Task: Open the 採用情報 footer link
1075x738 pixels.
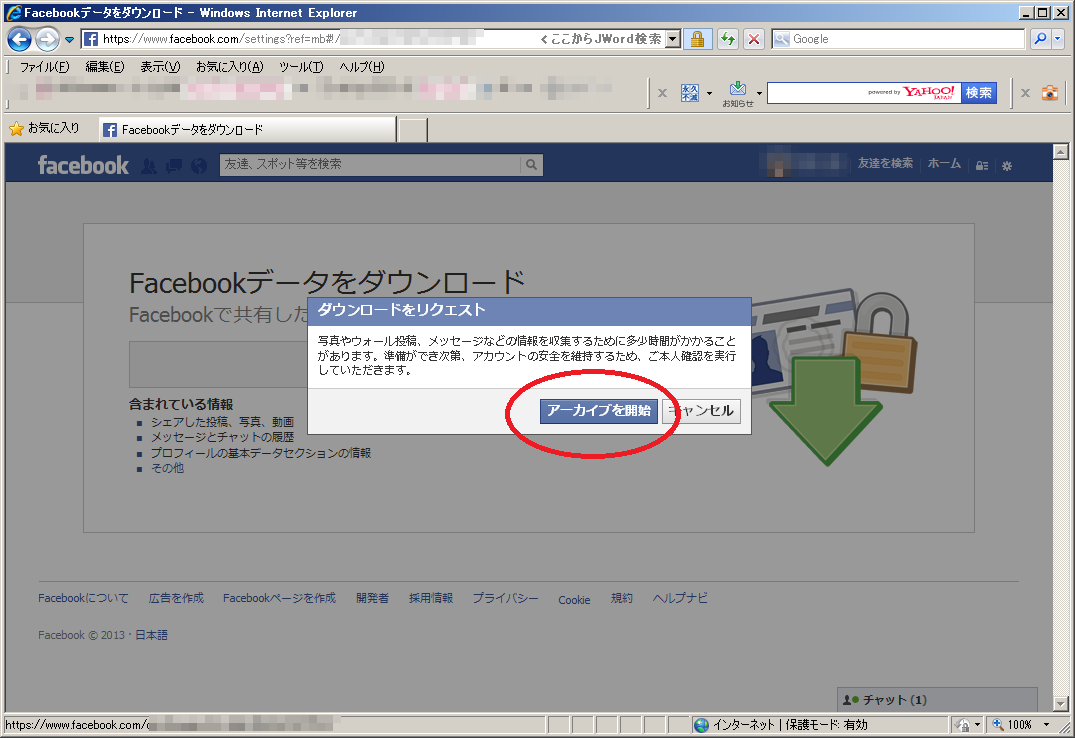Action: (x=431, y=598)
